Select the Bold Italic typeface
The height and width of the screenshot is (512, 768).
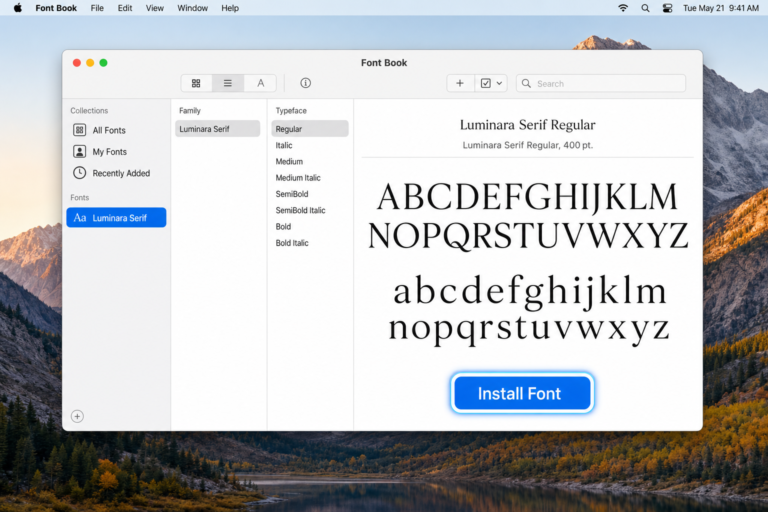tap(292, 243)
